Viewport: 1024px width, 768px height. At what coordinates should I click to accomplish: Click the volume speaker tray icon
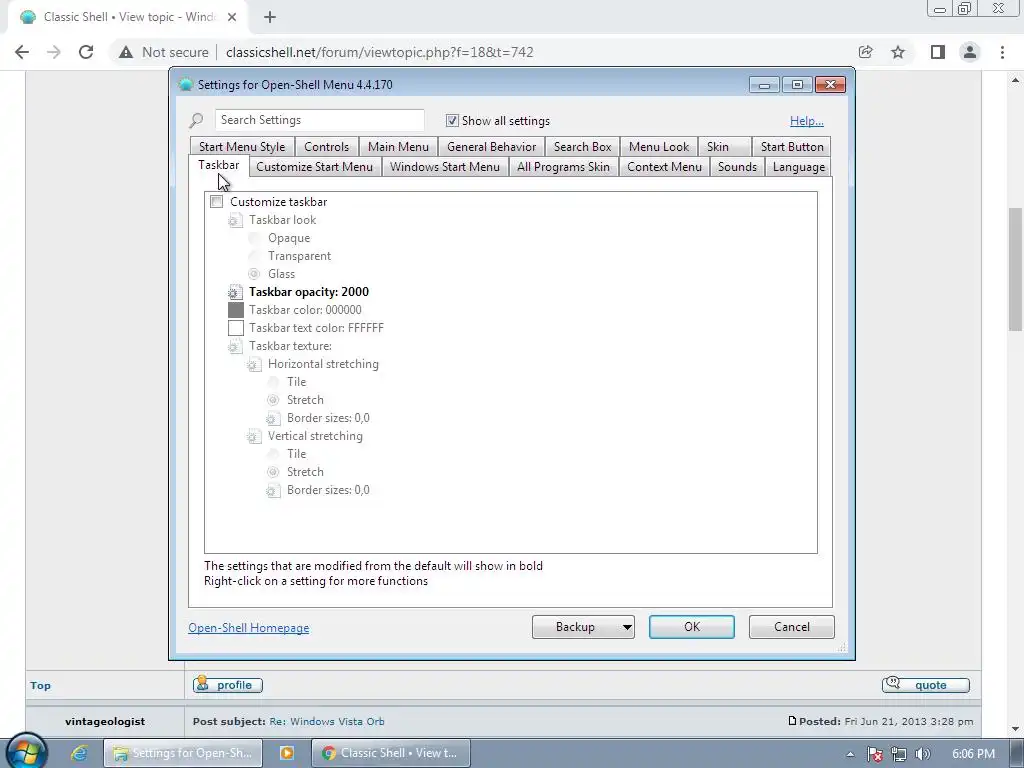923,754
